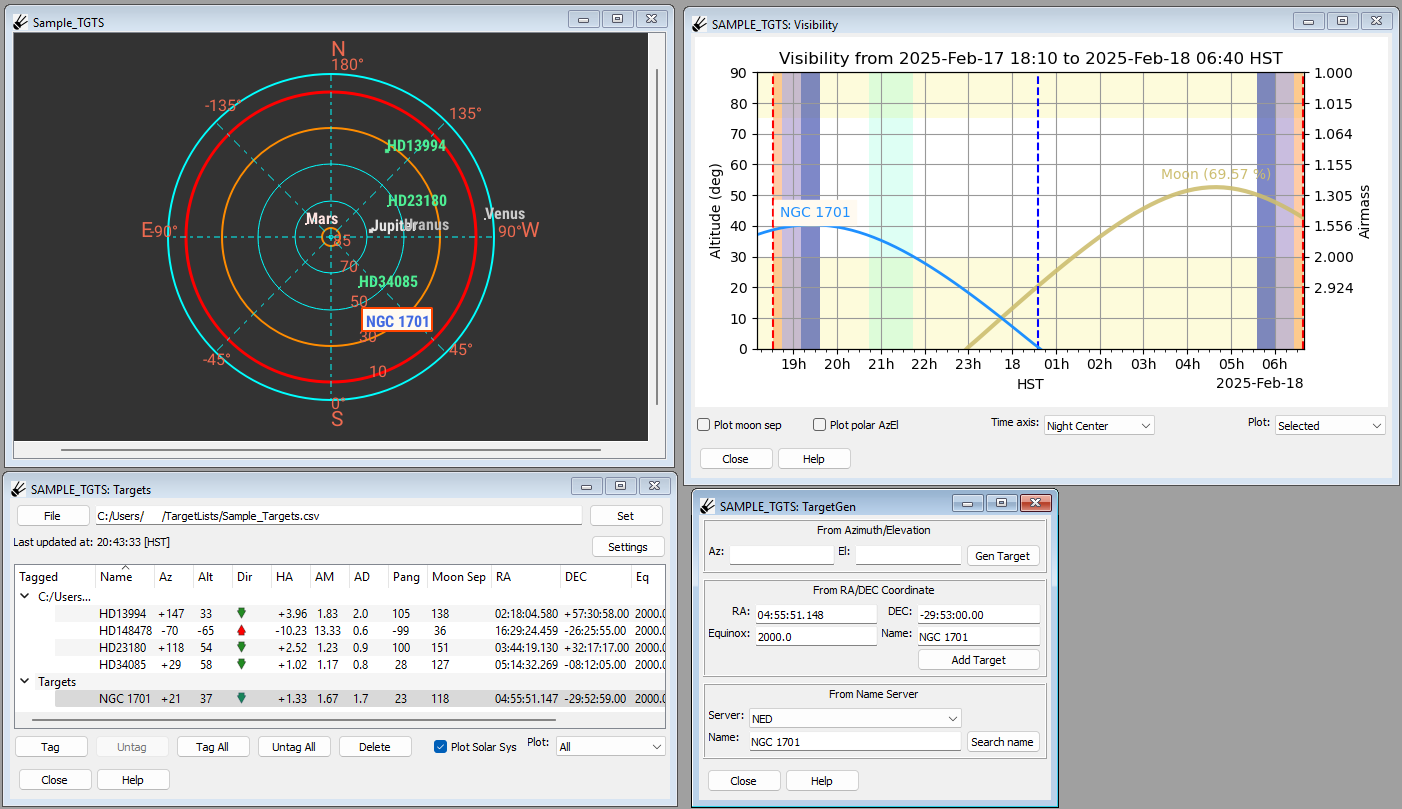Image resolution: width=1402 pixels, height=809 pixels.
Task: Enable the Plot moon sep checkbox
Action: pyautogui.click(x=704, y=425)
